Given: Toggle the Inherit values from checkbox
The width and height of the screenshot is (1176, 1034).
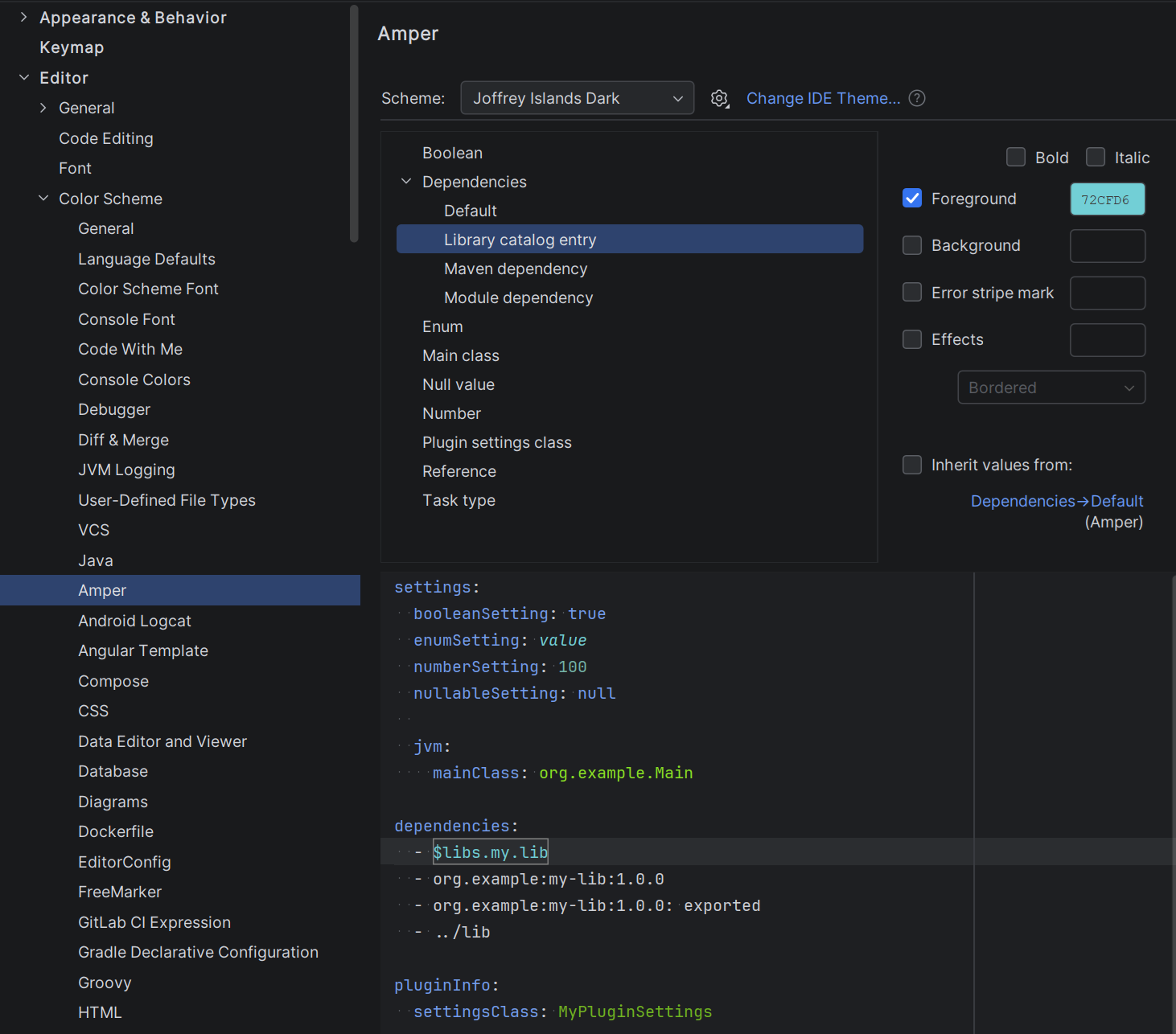Looking at the screenshot, I should pos(912,465).
